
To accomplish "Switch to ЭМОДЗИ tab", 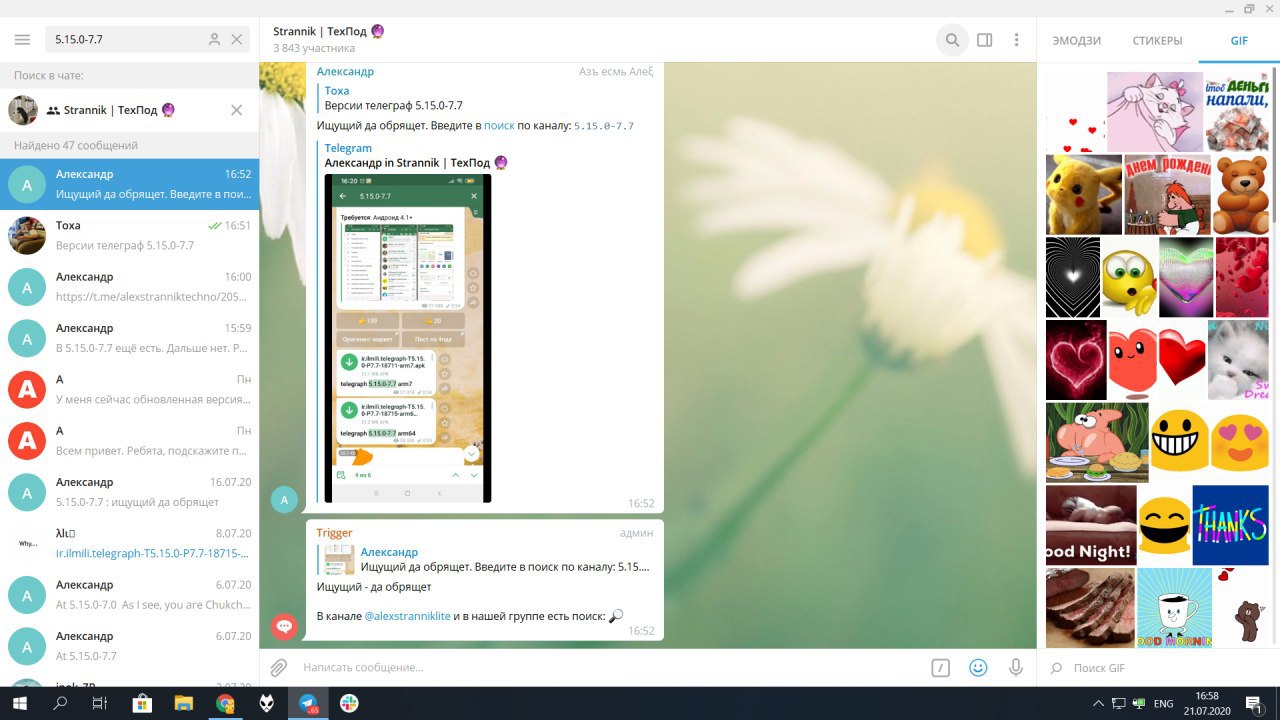I will point(1077,41).
